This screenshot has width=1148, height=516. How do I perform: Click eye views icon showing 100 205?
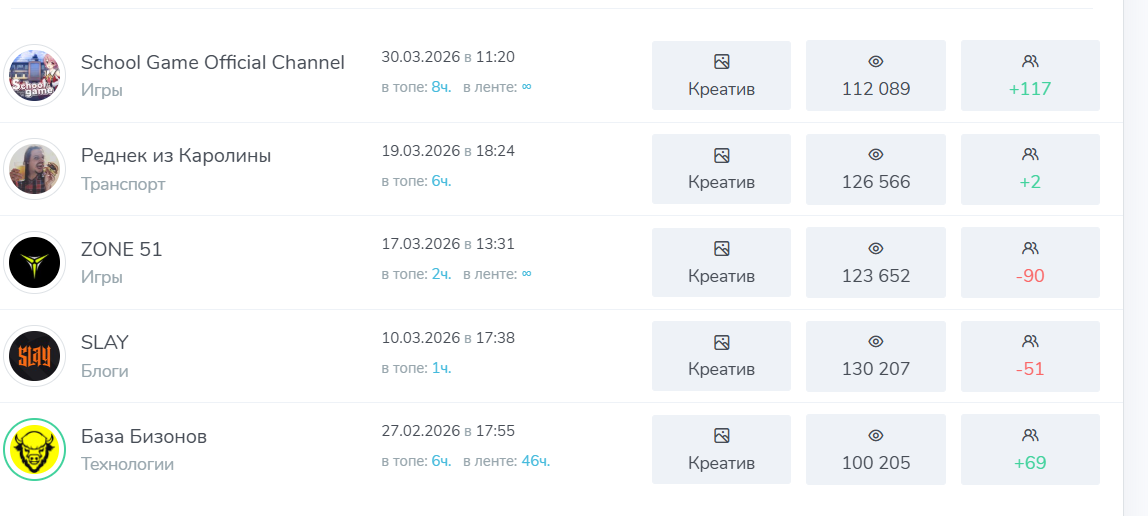point(876,435)
